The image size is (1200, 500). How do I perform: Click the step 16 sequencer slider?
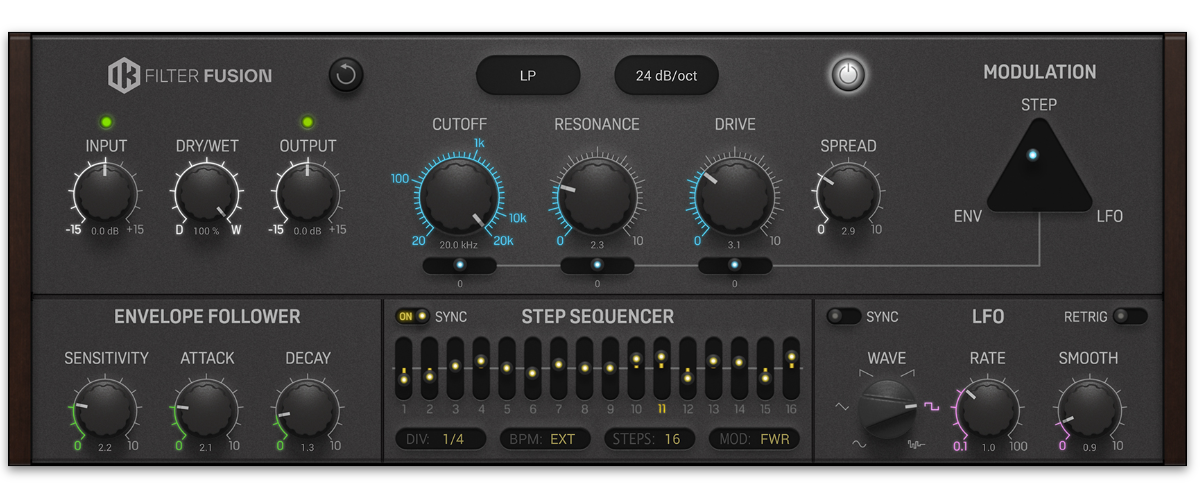(x=792, y=368)
